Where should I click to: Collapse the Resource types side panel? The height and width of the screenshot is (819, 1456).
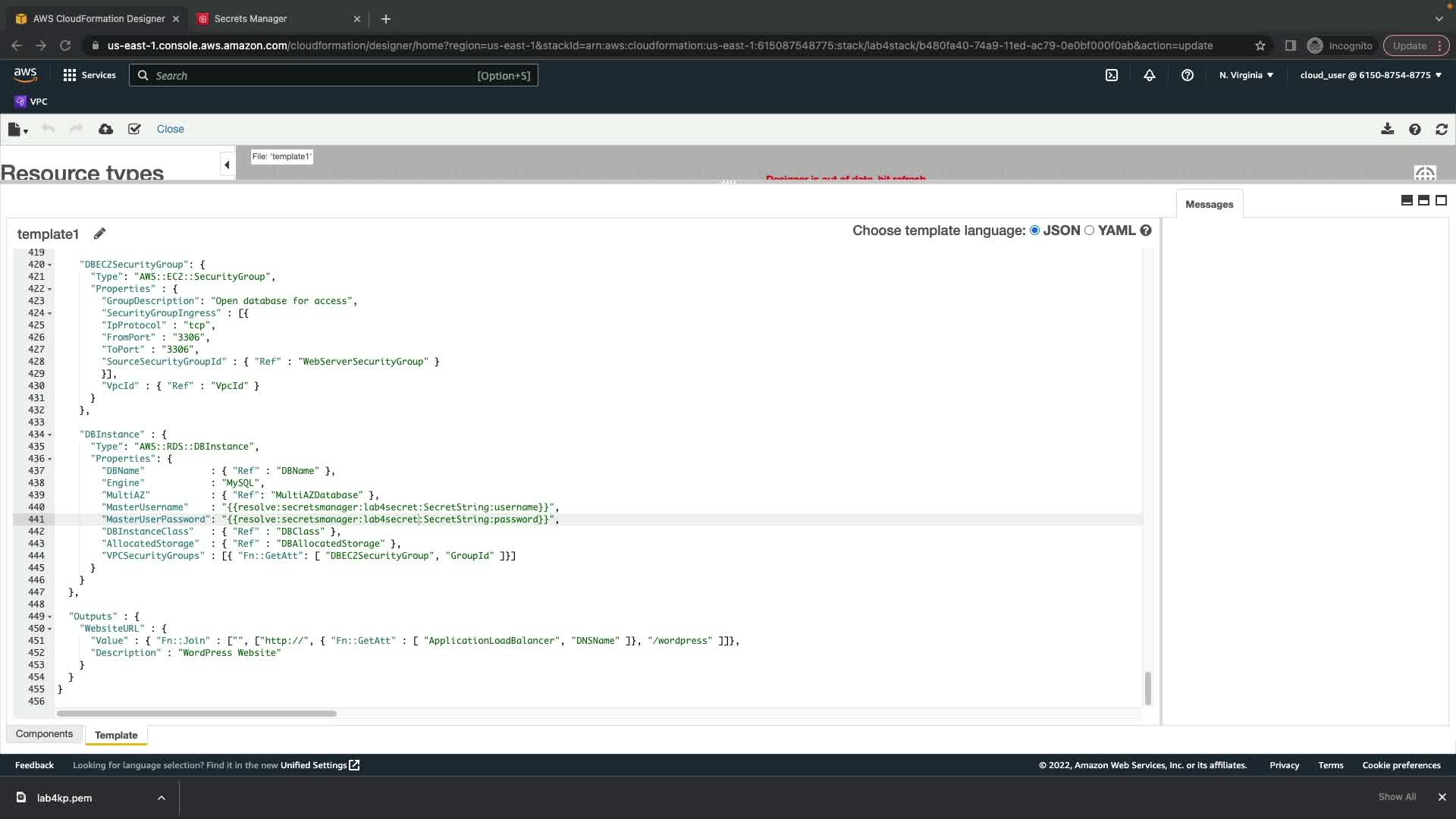coord(227,165)
